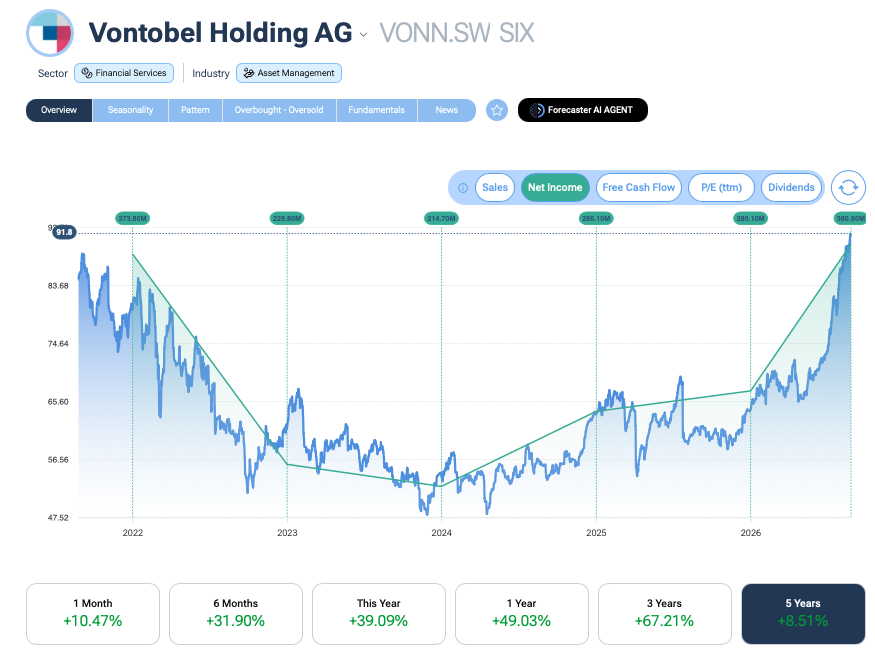Click the refresh chart circular arrows icon
Screen dimensions: 875x652
coord(848,188)
